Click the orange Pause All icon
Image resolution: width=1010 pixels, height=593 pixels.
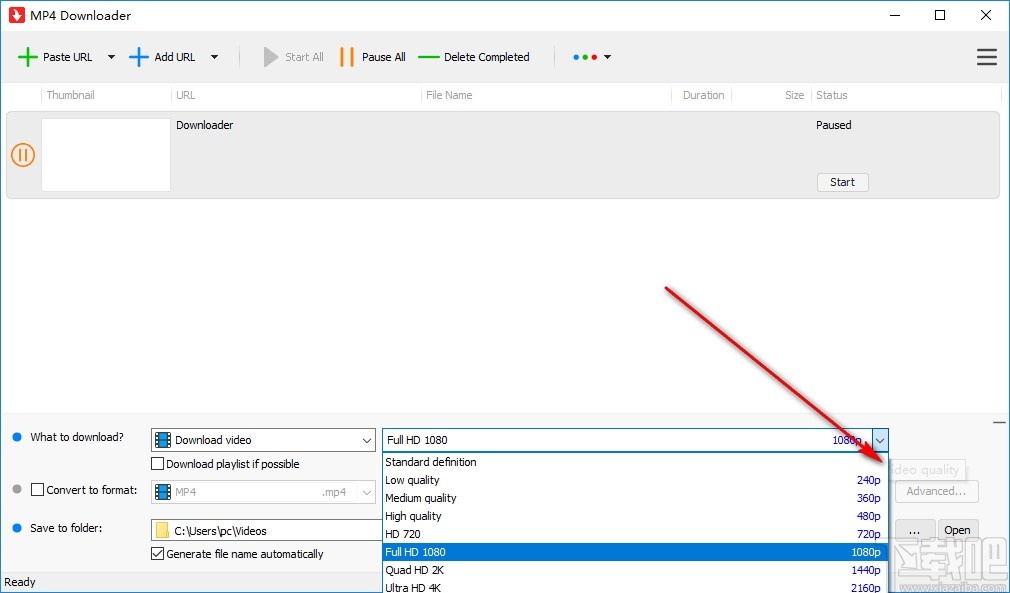tap(347, 57)
